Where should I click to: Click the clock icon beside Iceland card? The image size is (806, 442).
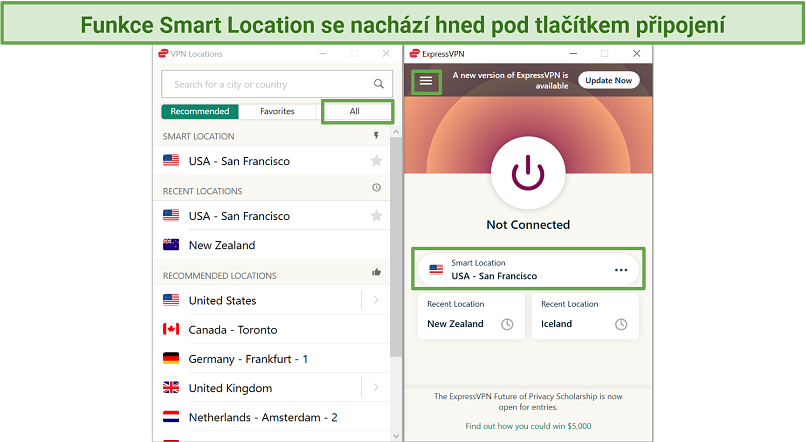tap(621, 324)
